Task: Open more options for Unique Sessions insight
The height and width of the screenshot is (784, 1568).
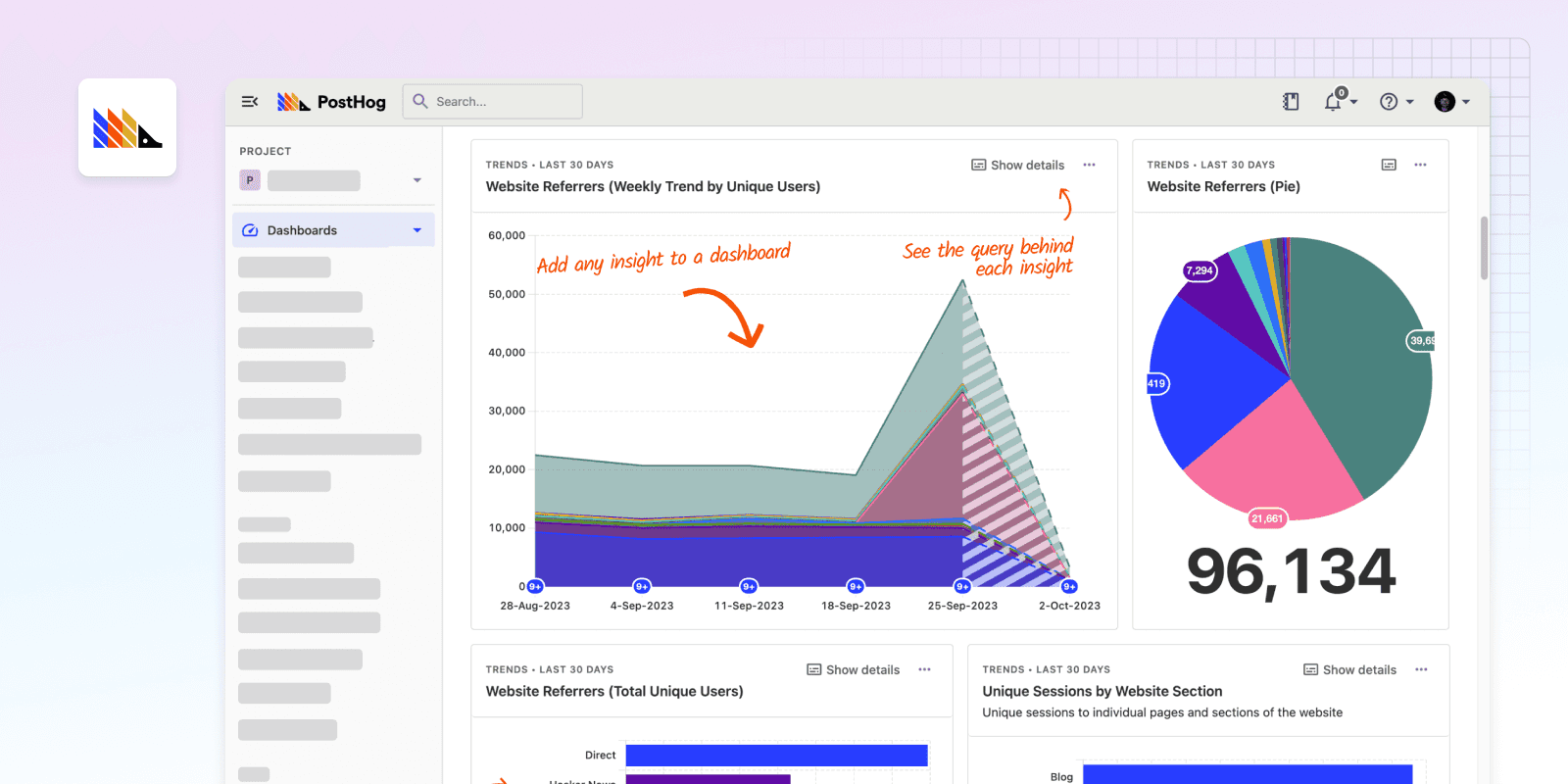Action: point(1421,669)
